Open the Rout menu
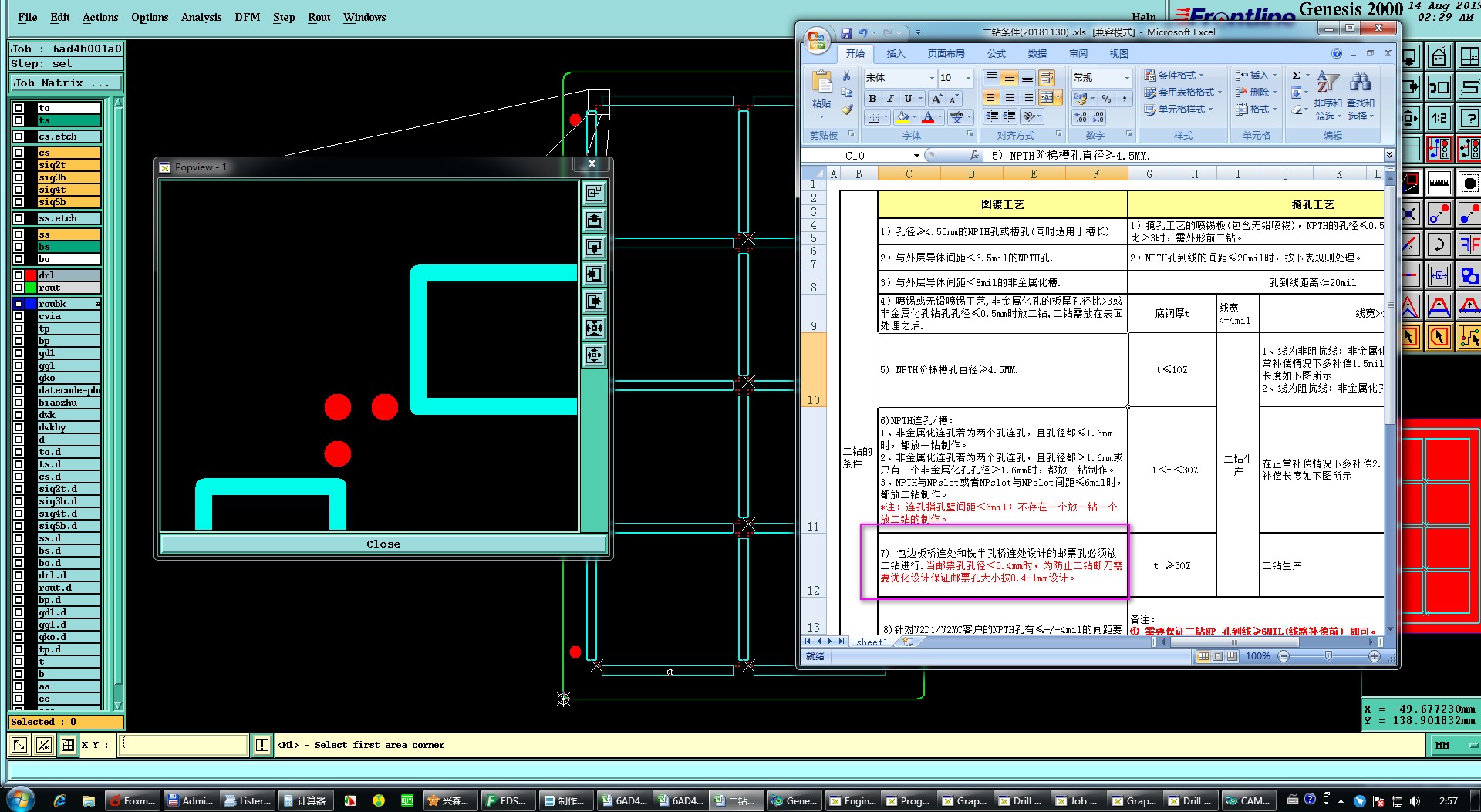 (319, 17)
